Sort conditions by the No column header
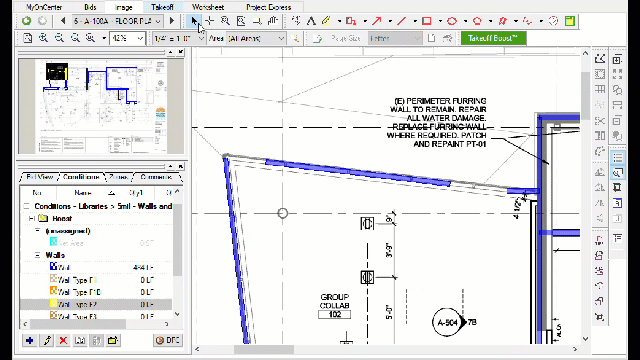Viewport: 640px width, 360px height. [38, 192]
